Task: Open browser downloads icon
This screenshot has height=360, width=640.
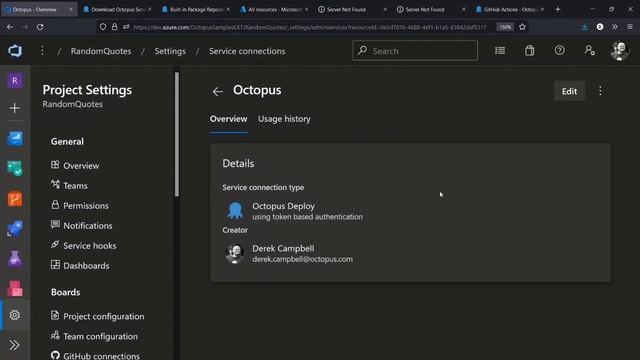Action: click(x=584, y=27)
